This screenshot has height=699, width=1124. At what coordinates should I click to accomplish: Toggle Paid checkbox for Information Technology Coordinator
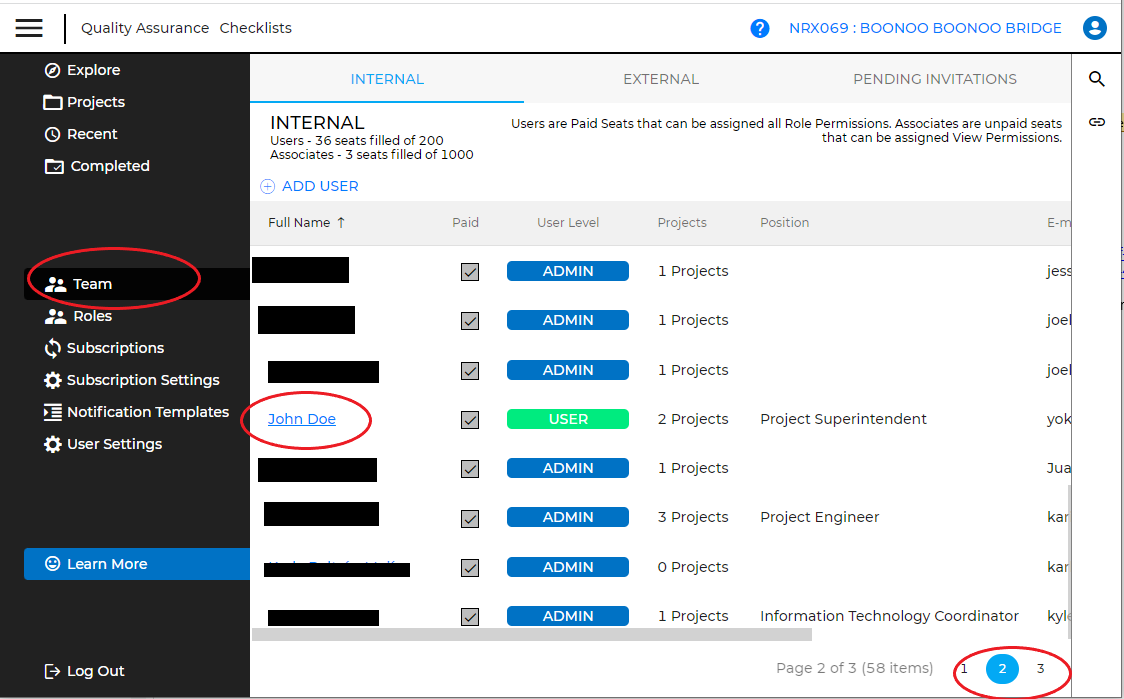(470, 616)
